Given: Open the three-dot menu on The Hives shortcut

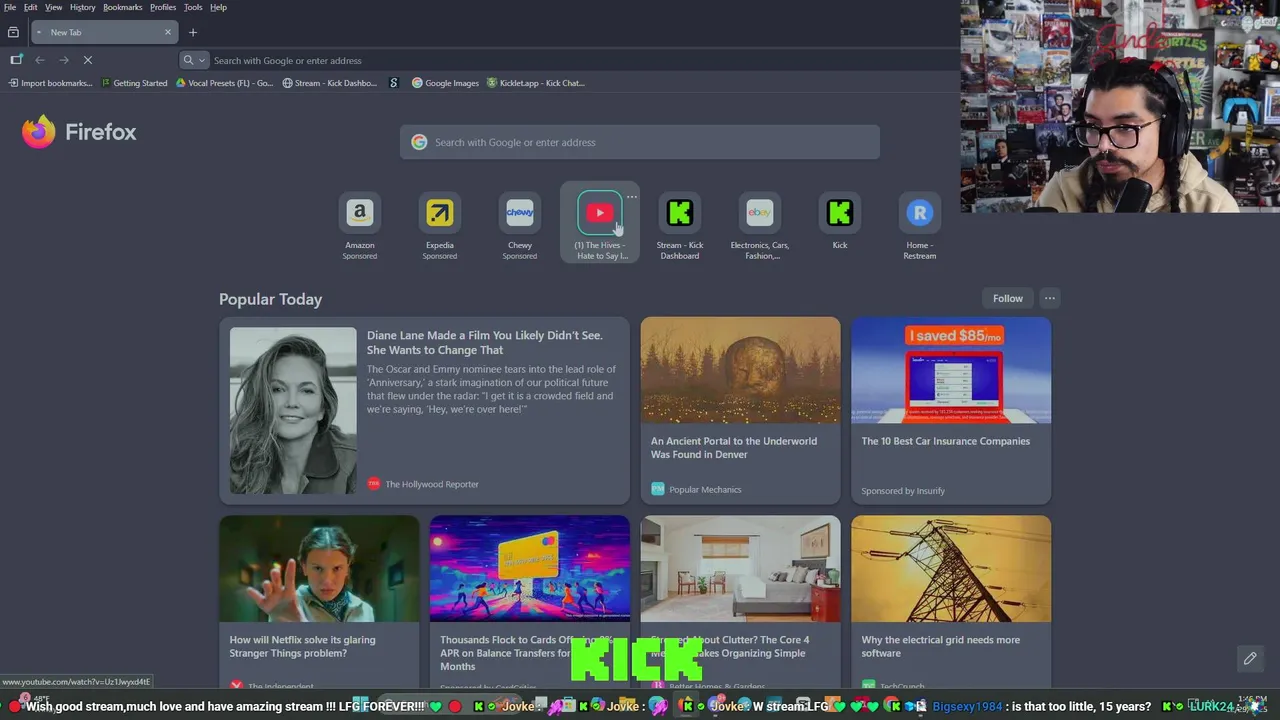Looking at the screenshot, I should 631,197.
